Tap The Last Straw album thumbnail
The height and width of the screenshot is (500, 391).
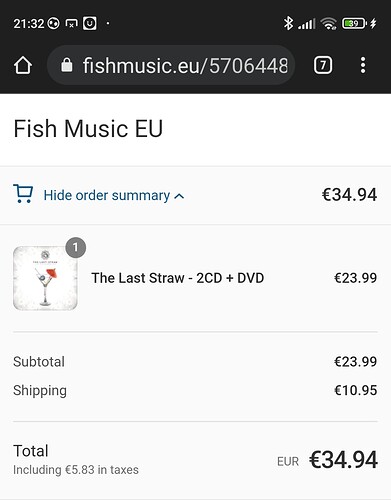pyautogui.click(x=45, y=278)
